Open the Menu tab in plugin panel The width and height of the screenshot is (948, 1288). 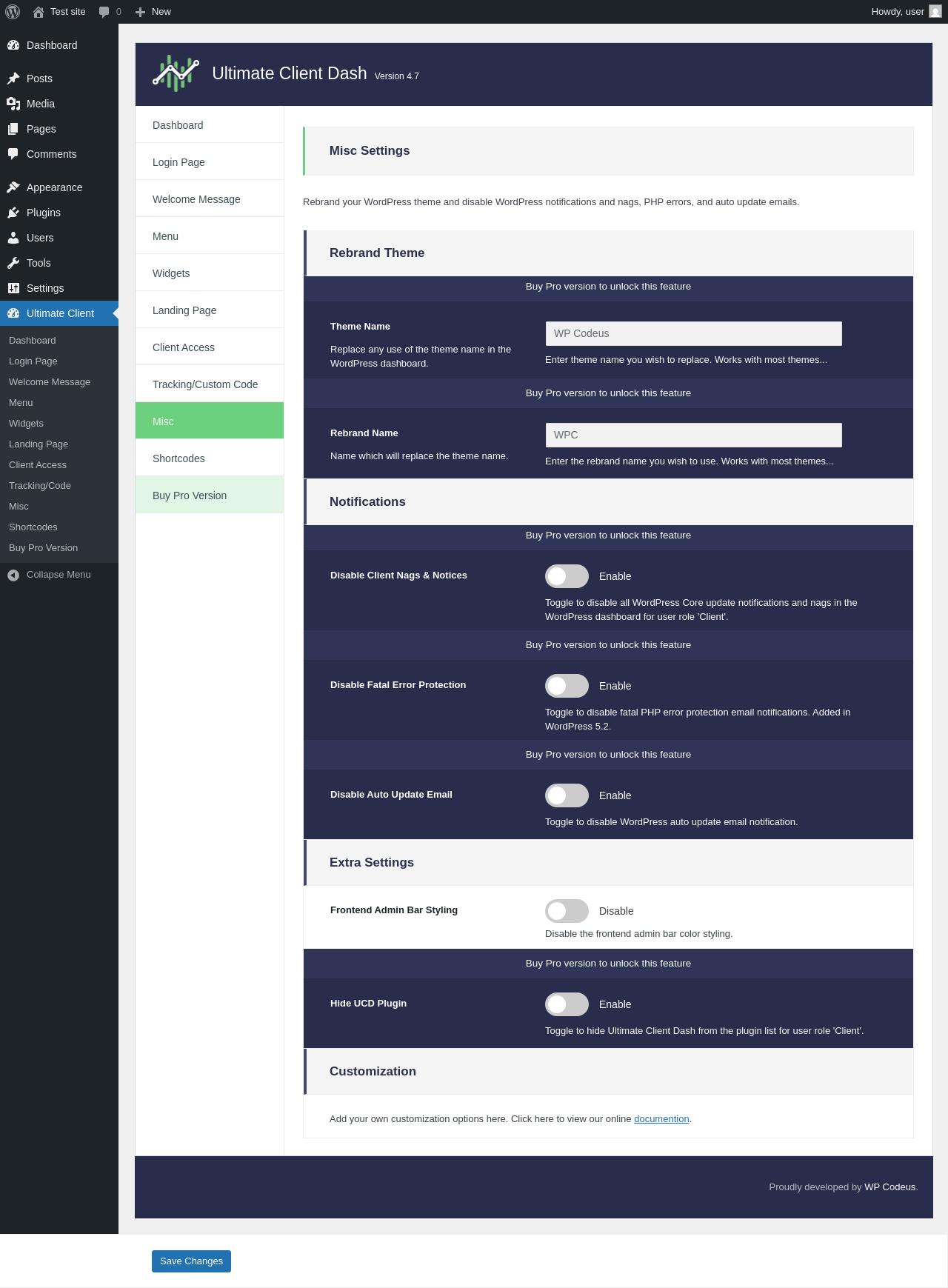[210, 236]
